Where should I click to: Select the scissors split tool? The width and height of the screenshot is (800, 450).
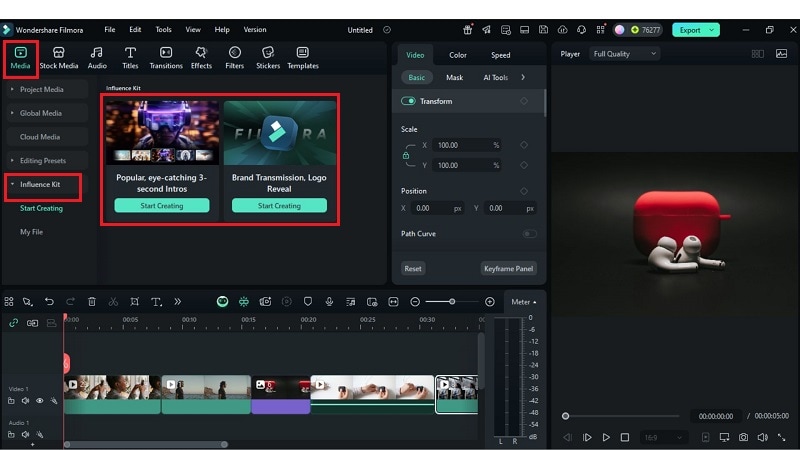pos(113,302)
